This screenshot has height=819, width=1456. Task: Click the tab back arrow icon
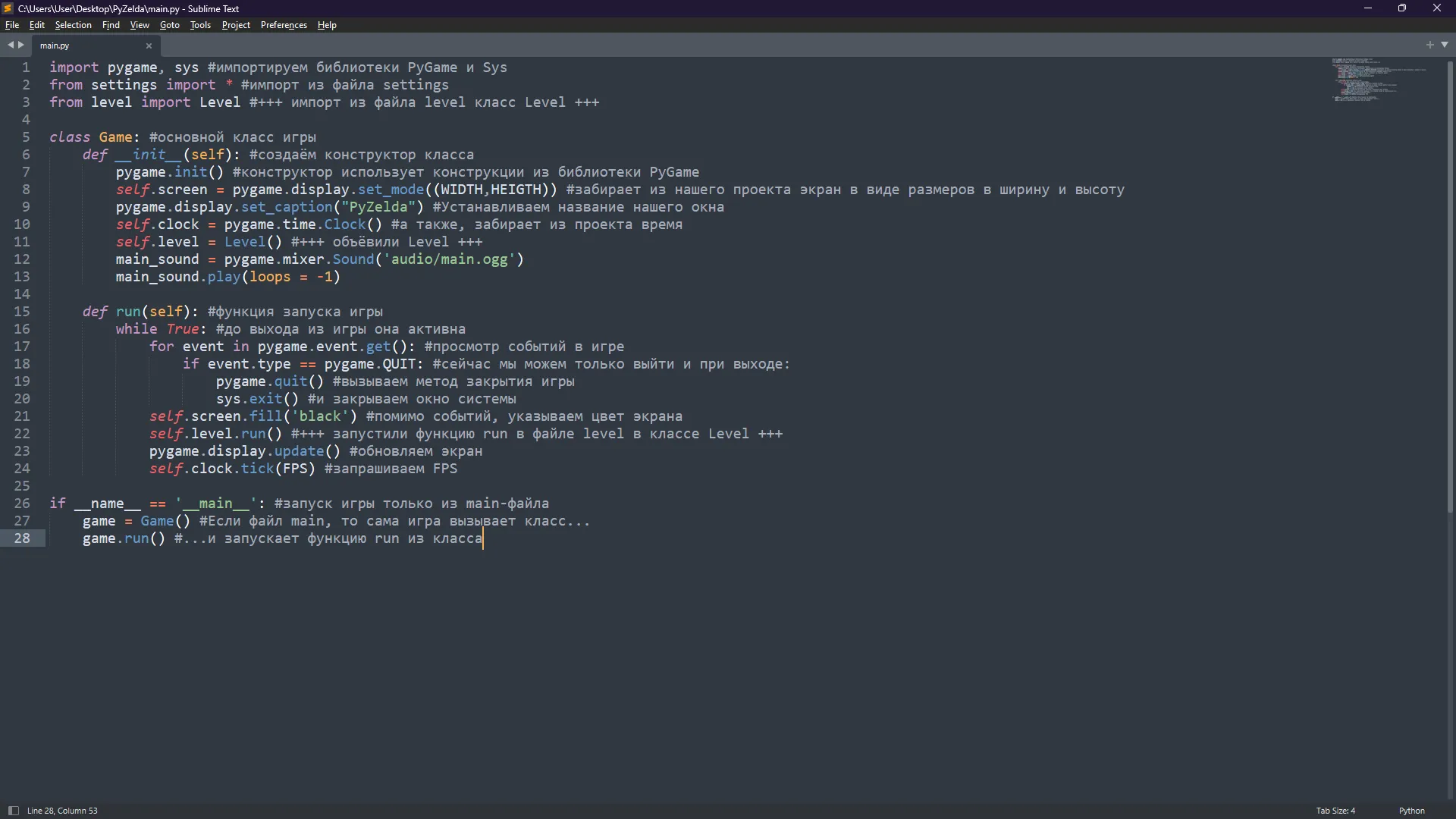point(11,45)
